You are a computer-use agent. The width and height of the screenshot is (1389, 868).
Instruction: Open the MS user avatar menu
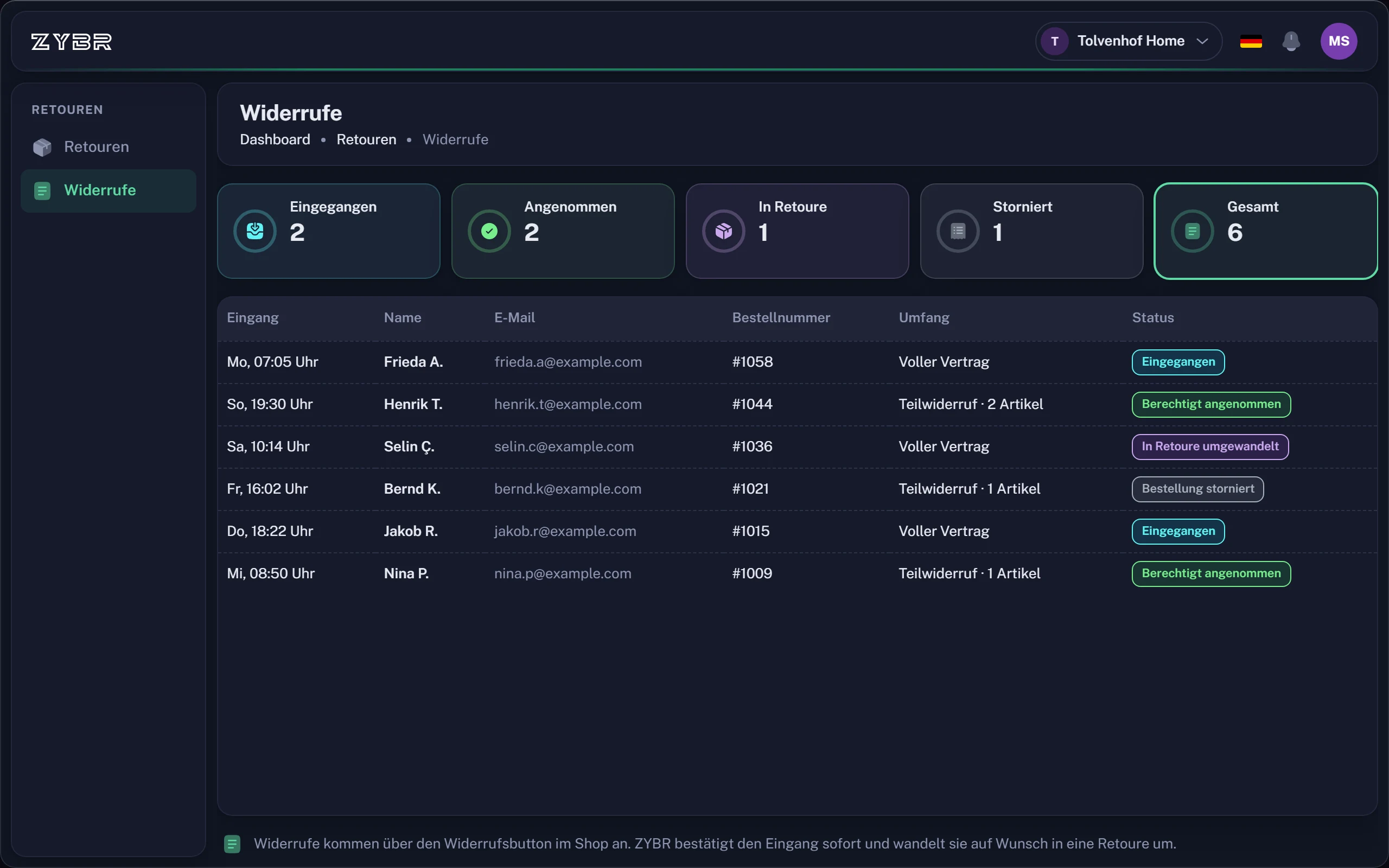1339,41
